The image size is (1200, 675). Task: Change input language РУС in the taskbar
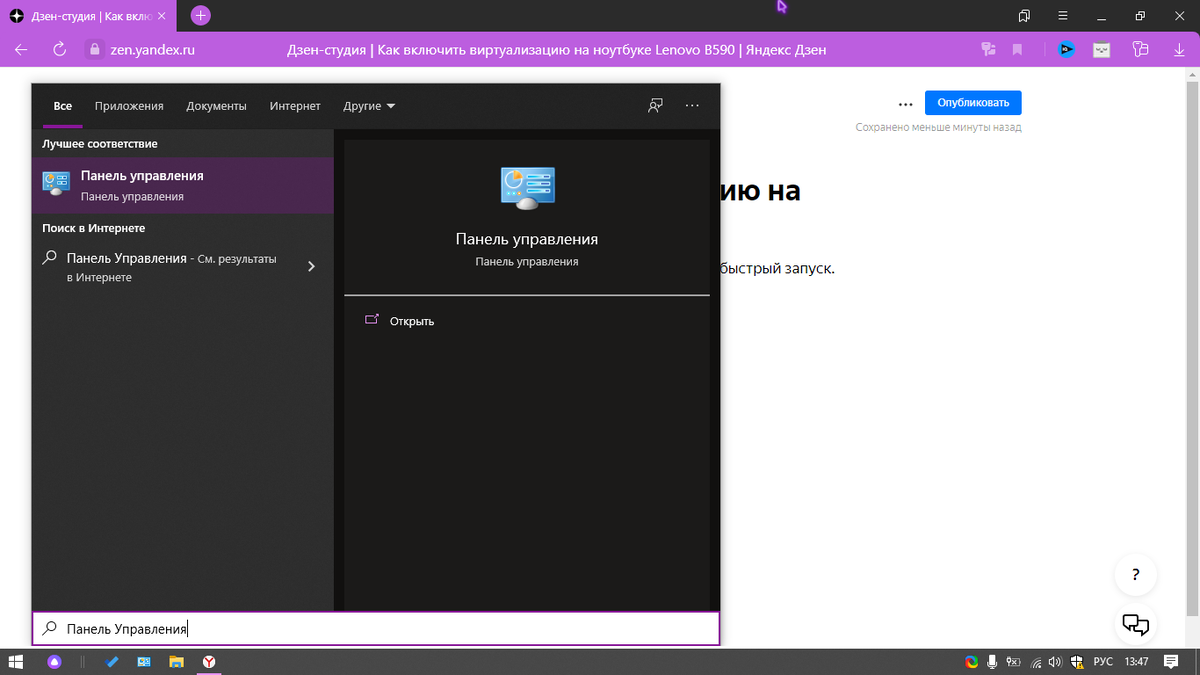click(x=1103, y=661)
